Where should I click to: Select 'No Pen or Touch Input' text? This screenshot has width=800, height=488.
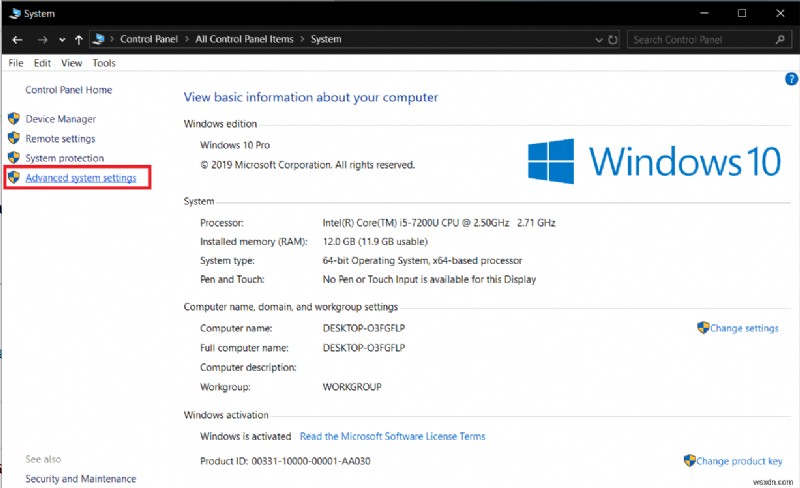point(370,280)
